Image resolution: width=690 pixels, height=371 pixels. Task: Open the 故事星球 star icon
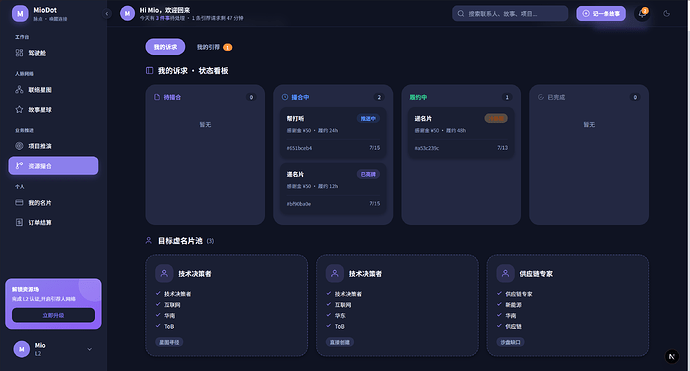coord(19,109)
